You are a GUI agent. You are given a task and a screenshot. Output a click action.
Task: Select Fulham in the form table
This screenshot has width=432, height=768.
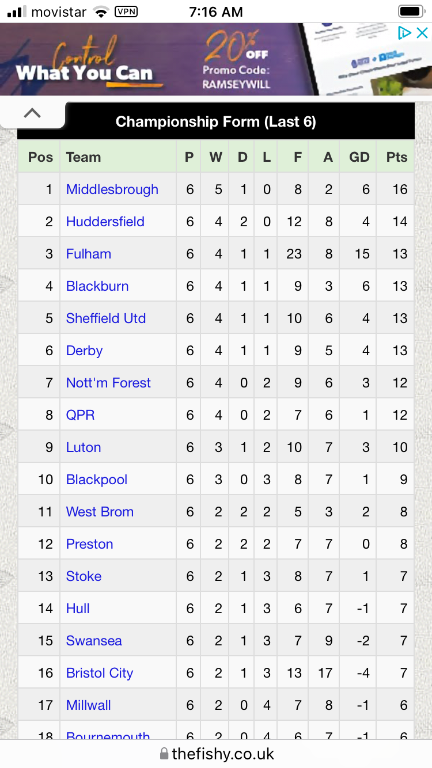(89, 254)
